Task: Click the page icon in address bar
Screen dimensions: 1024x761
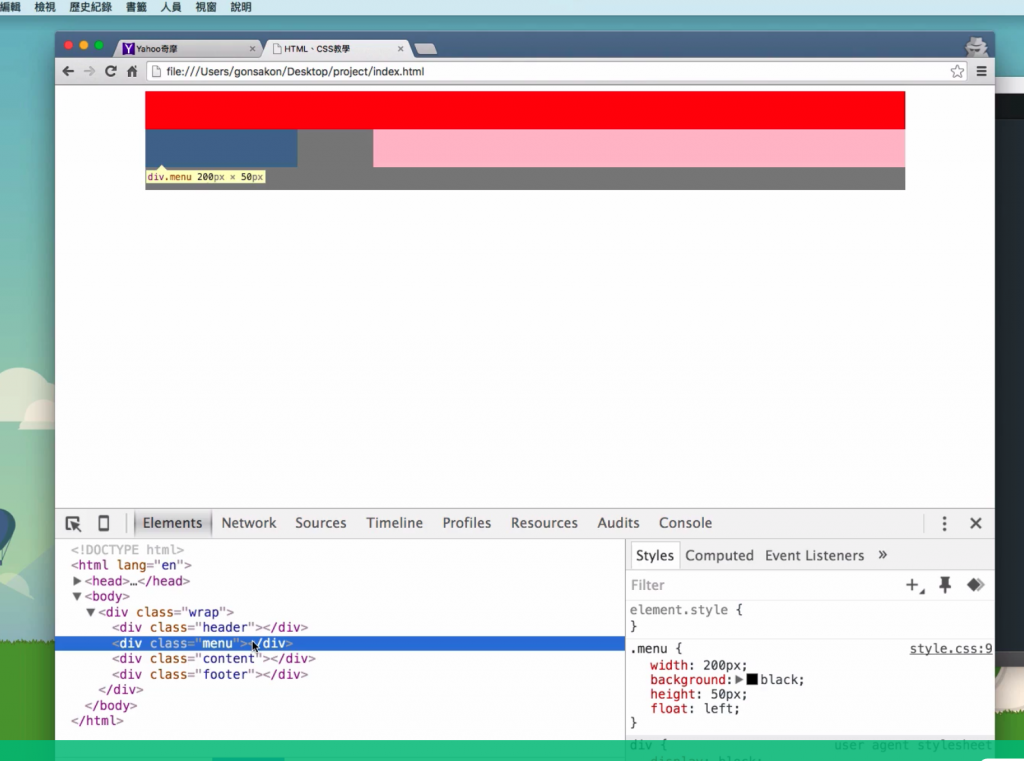Action: 156,71
